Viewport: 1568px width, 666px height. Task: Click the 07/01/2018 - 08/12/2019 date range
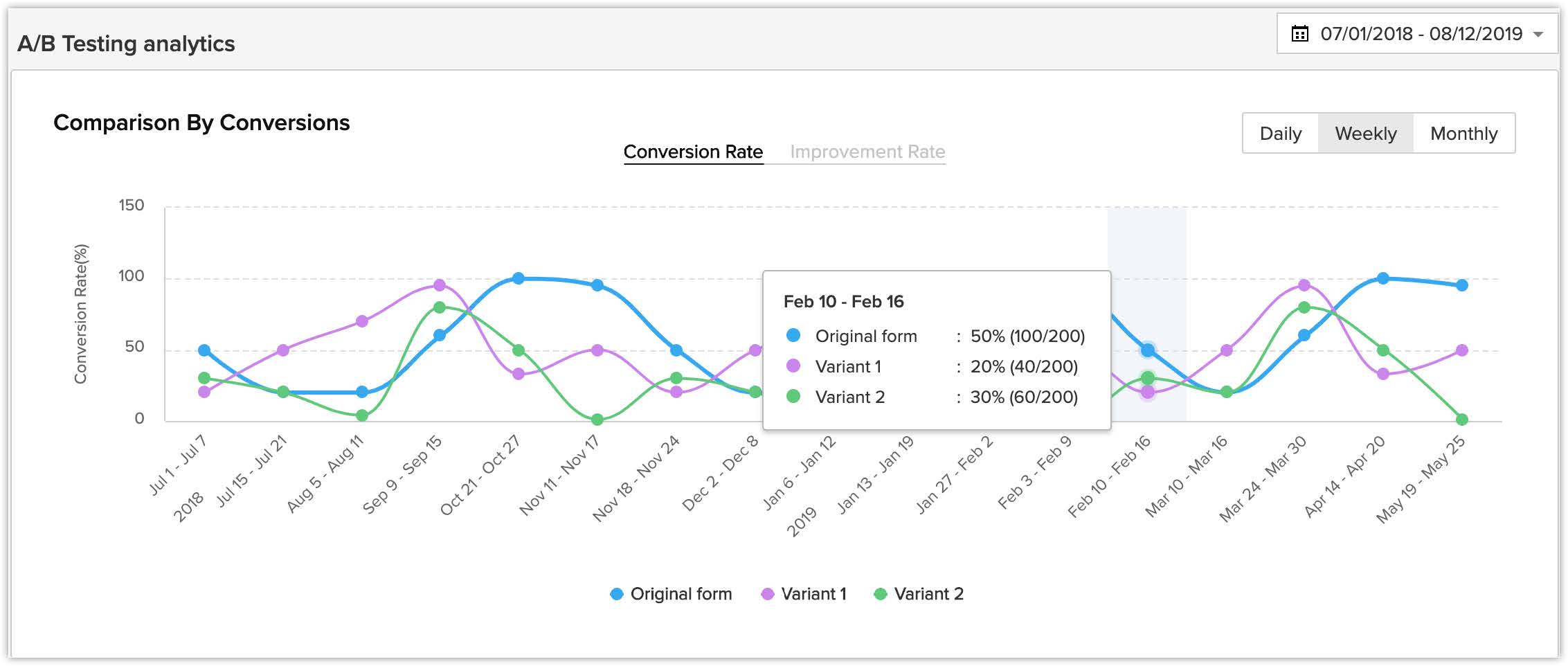(1421, 34)
